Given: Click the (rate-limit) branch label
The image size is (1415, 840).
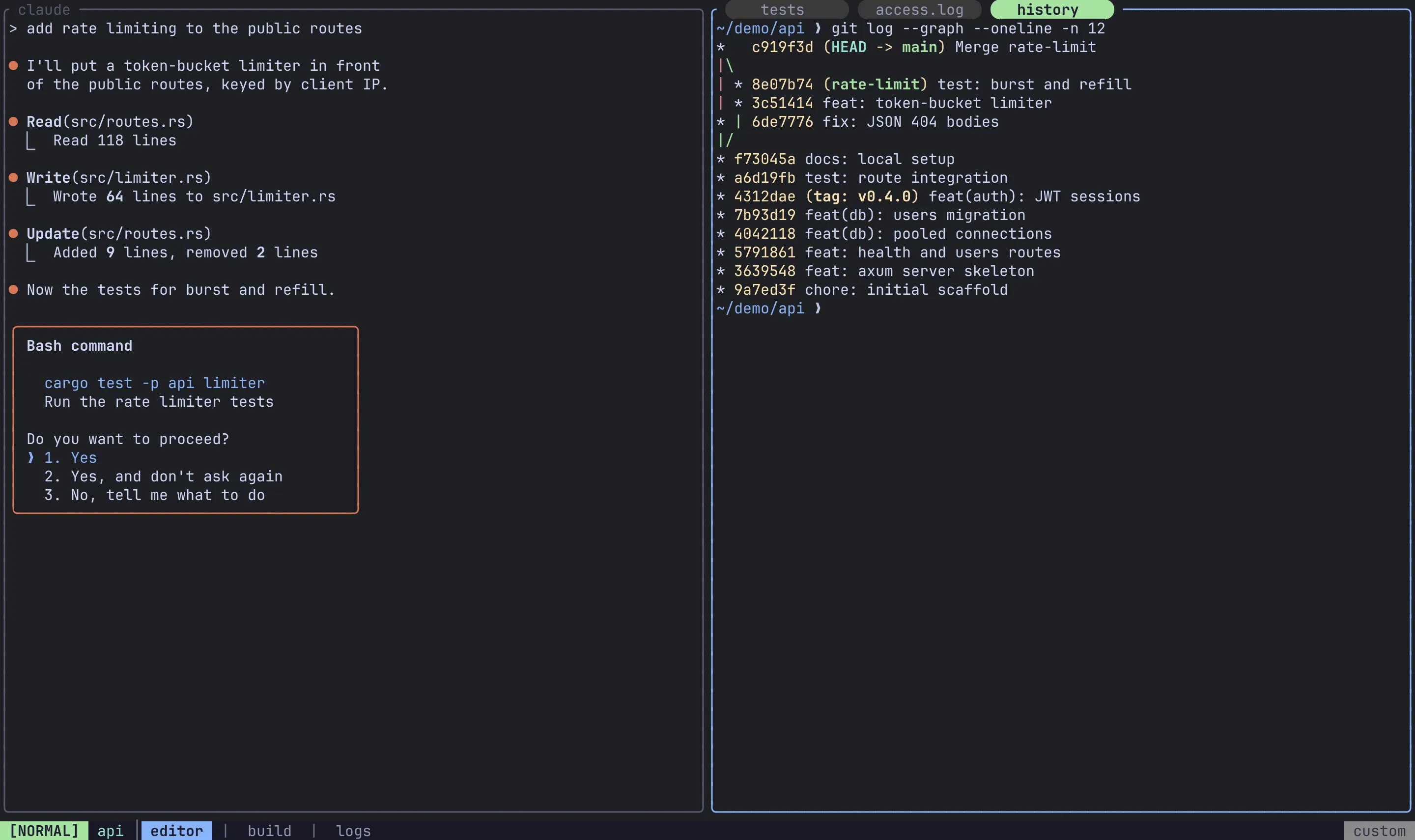Looking at the screenshot, I should pos(876,84).
